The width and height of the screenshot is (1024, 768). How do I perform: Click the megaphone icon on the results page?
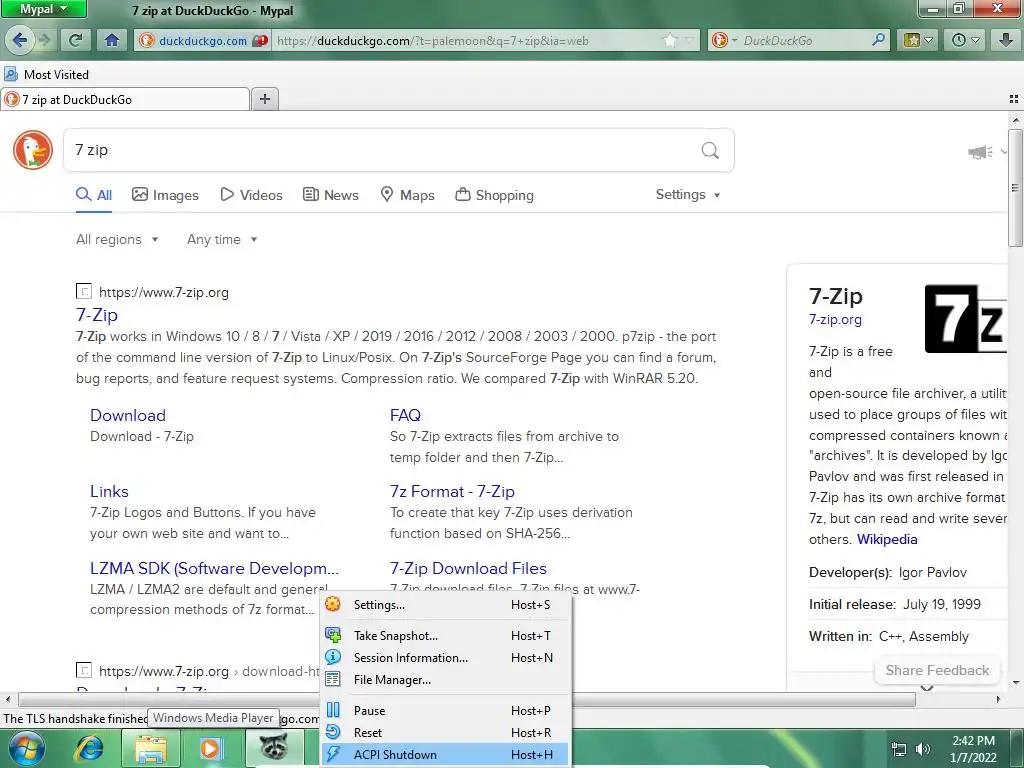click(x=980, y=152)
